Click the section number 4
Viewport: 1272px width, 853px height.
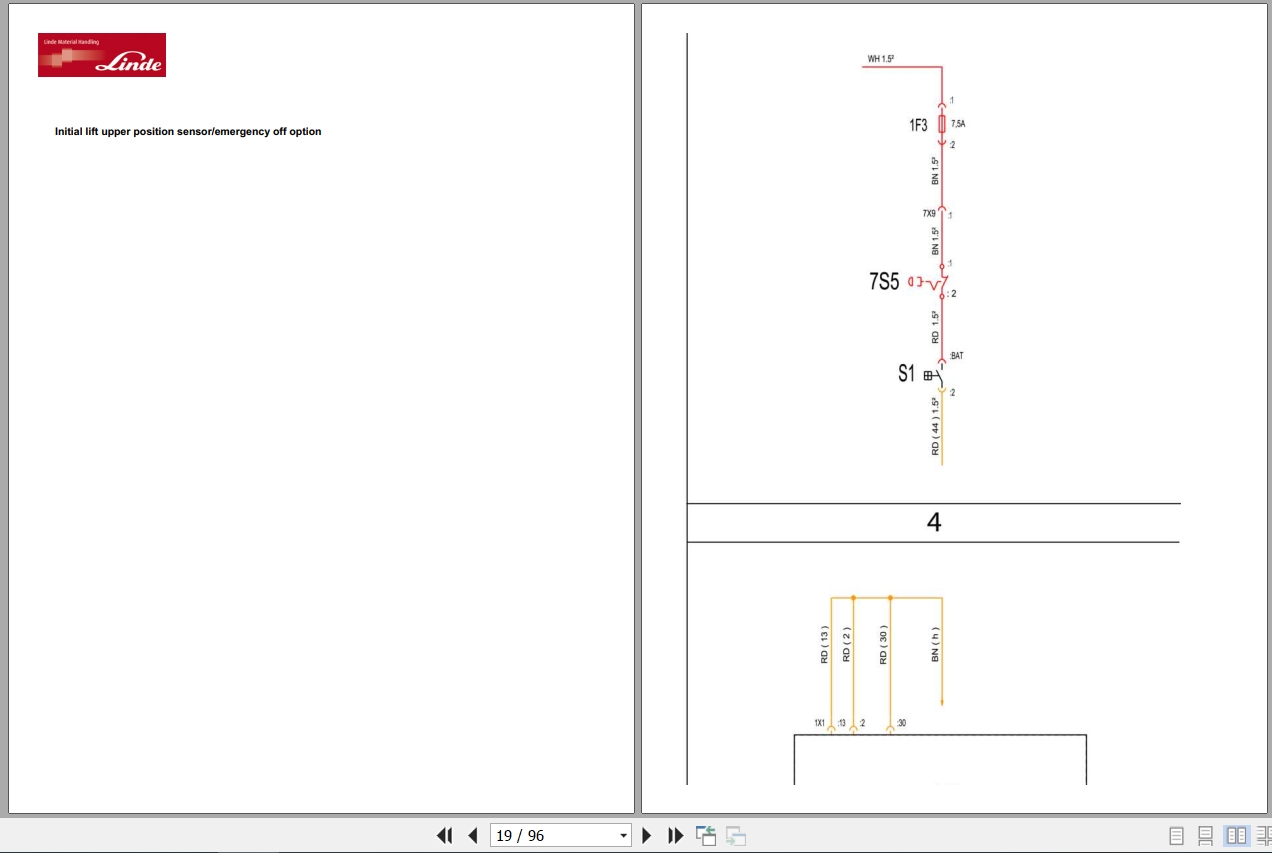click(934, 522)
